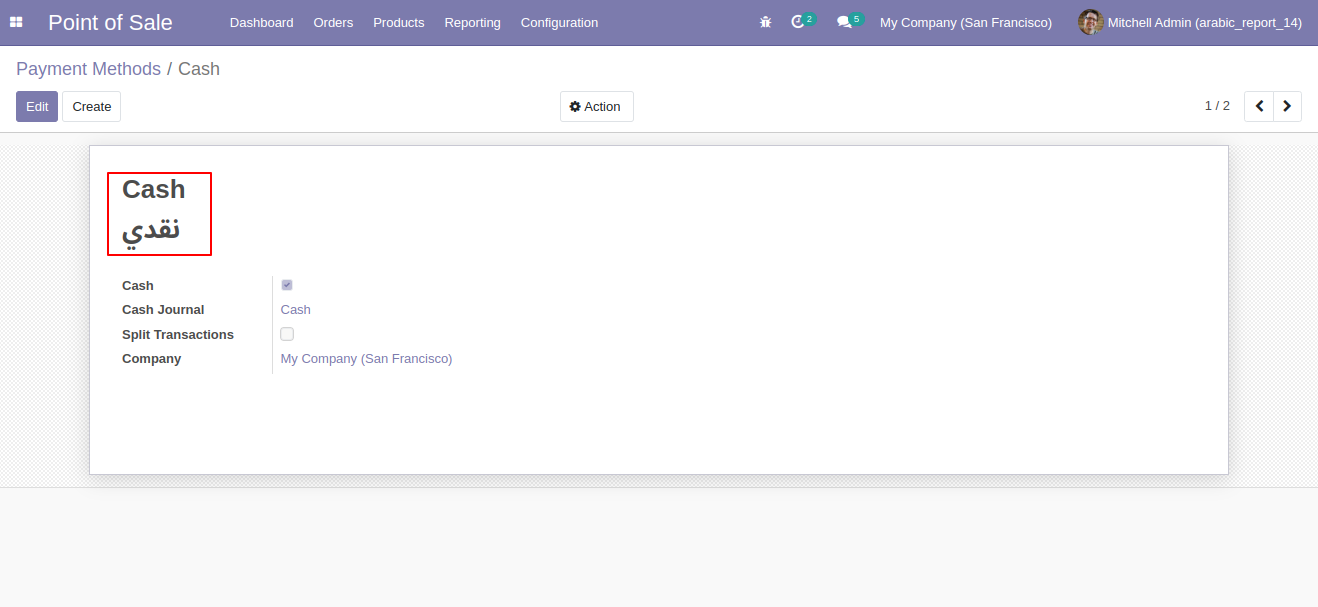
Task: Click the Create button
Action: pos(92,106)
